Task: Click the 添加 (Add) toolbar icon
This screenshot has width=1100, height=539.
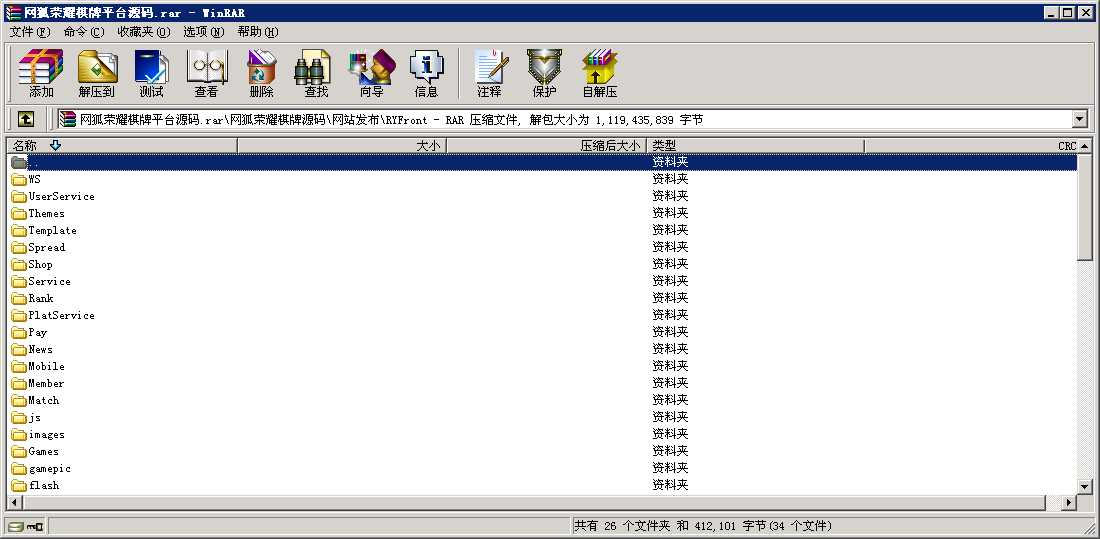Action: (41, 74)
